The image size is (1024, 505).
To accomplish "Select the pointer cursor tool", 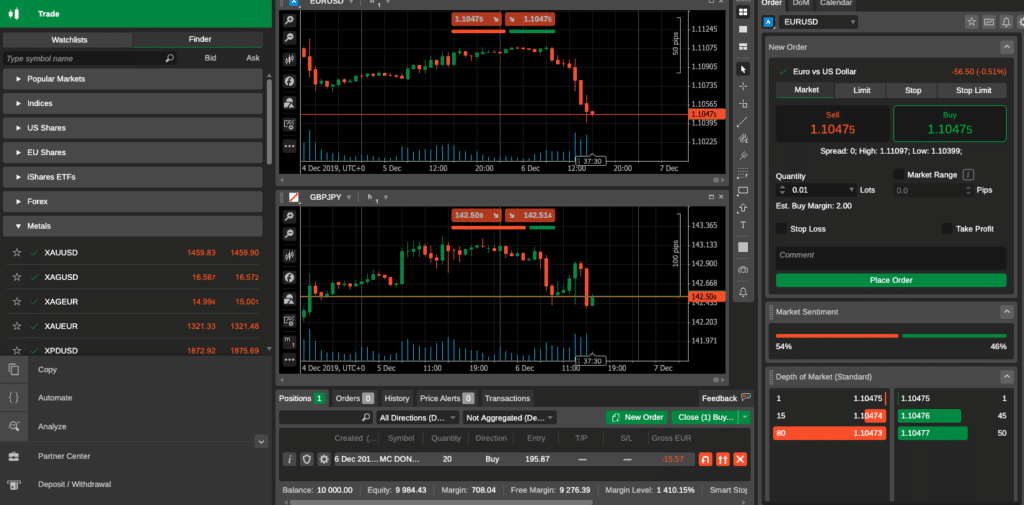I will pyautogui.click(x=743, y=69).
